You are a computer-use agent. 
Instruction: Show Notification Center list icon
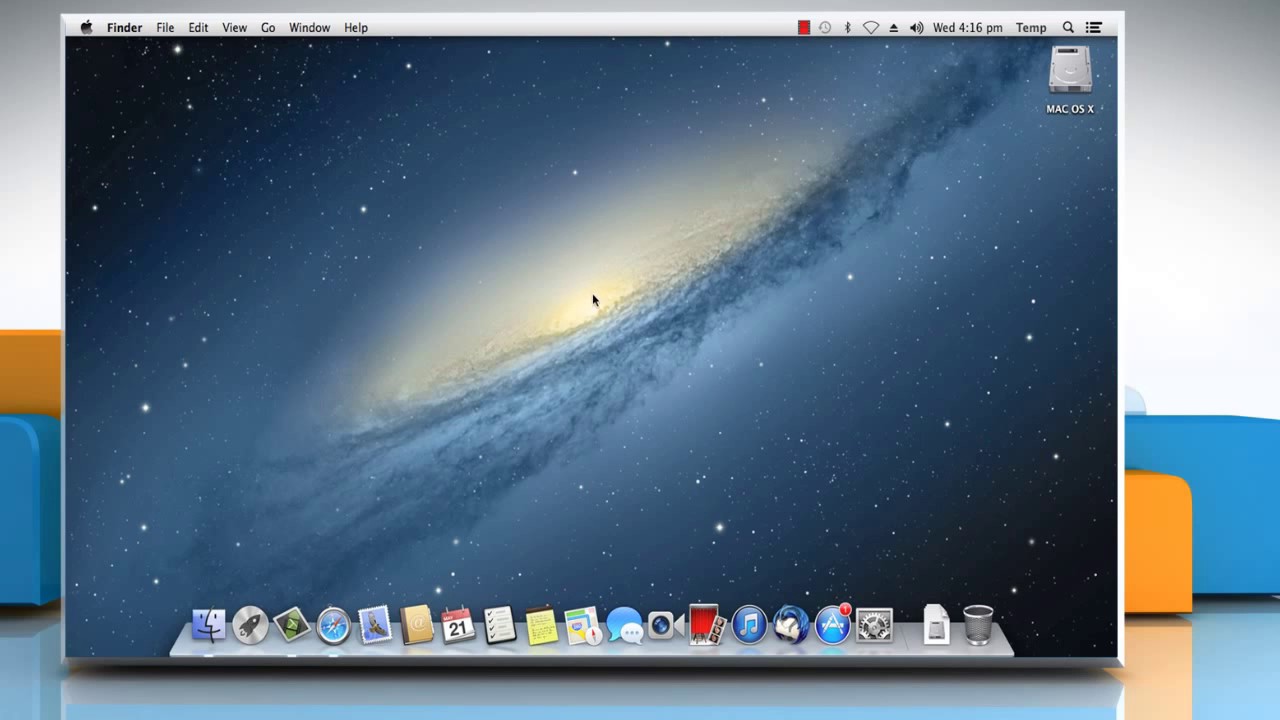1094,28
